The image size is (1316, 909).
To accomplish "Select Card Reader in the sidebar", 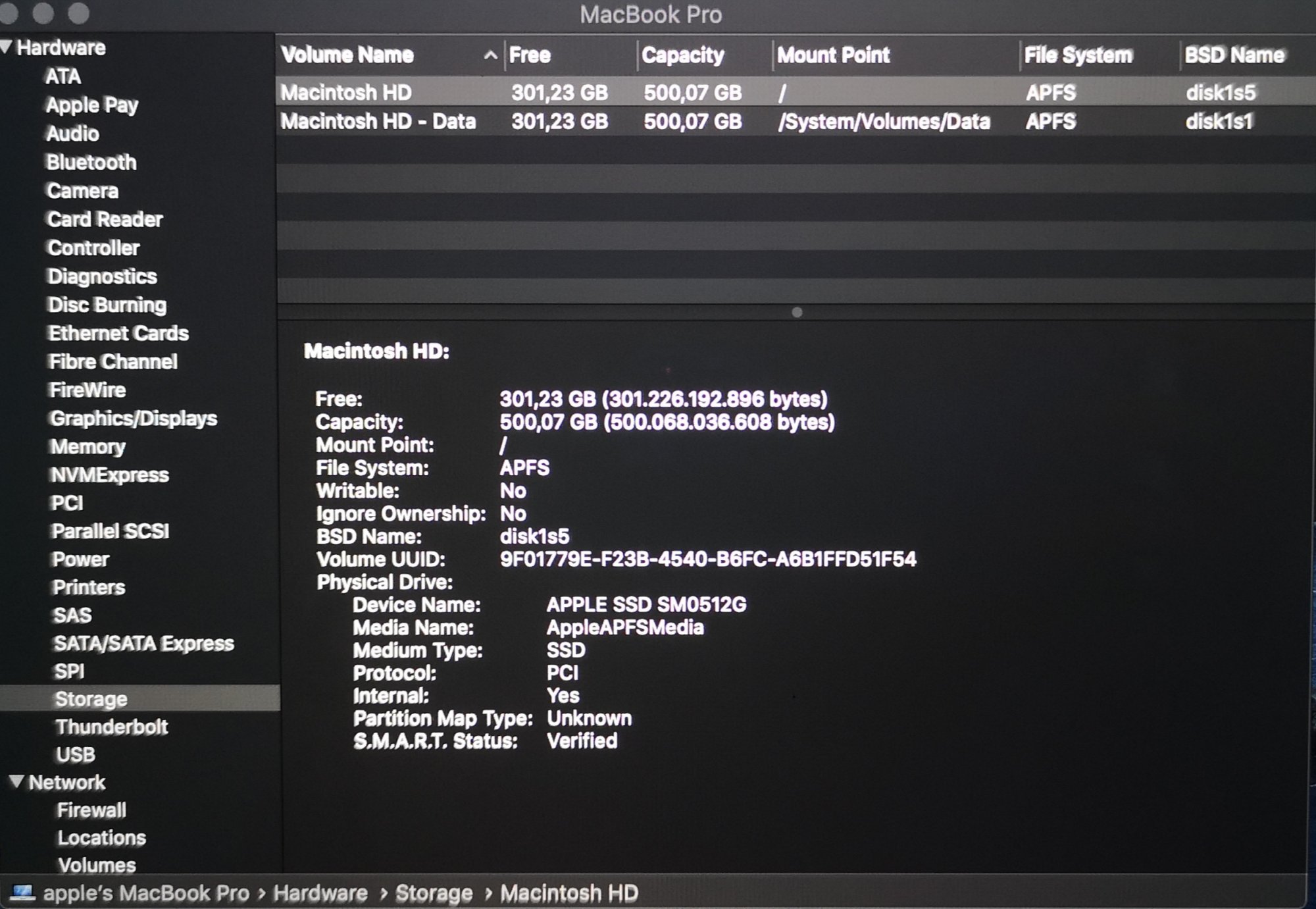I will click(105, 219).
